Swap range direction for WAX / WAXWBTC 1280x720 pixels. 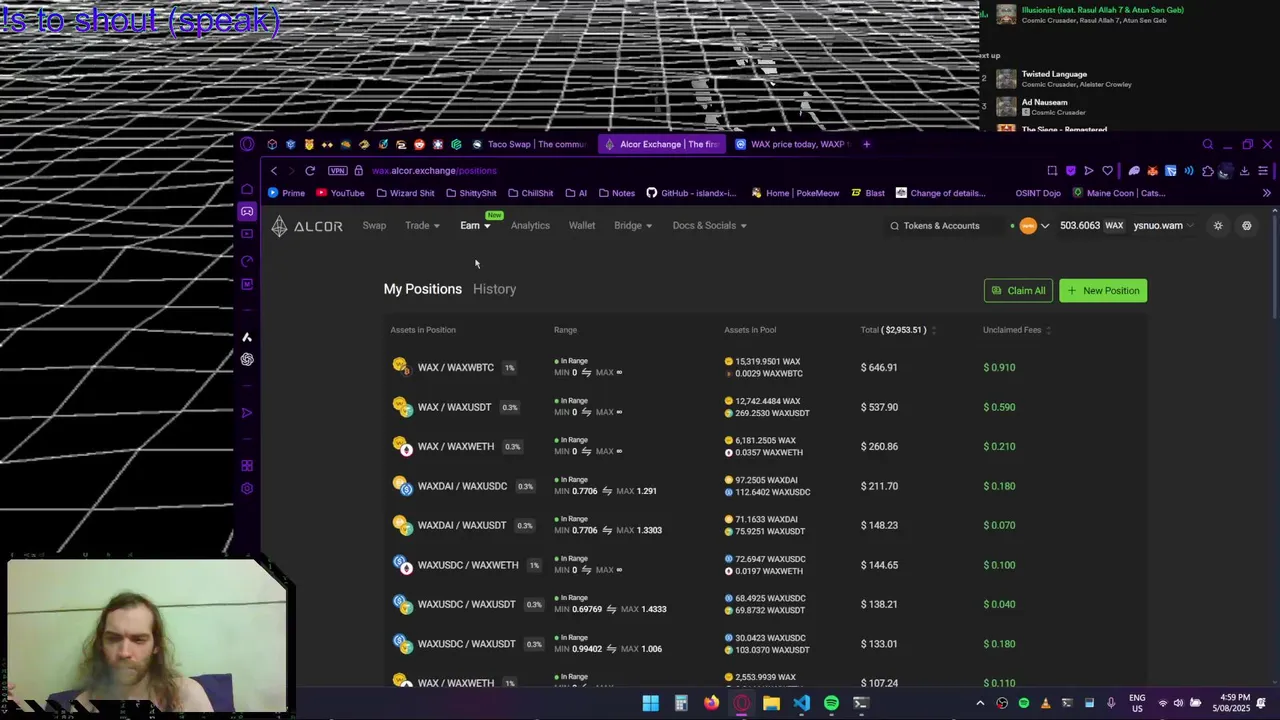[x=587, y=372]
